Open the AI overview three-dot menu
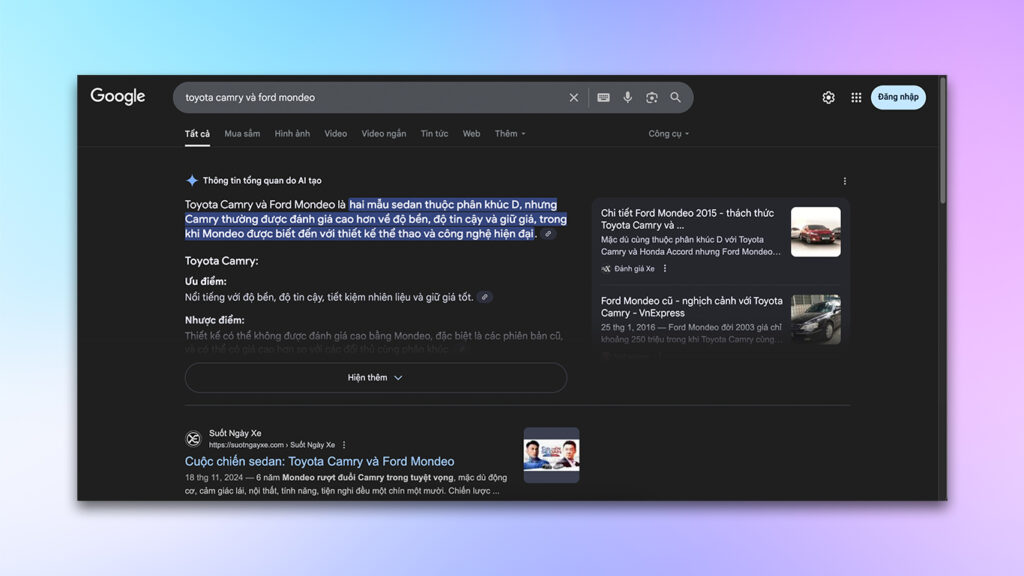The width and height of the screenshot is (1024, 576). pyautogui.click(x=844, y=181)
